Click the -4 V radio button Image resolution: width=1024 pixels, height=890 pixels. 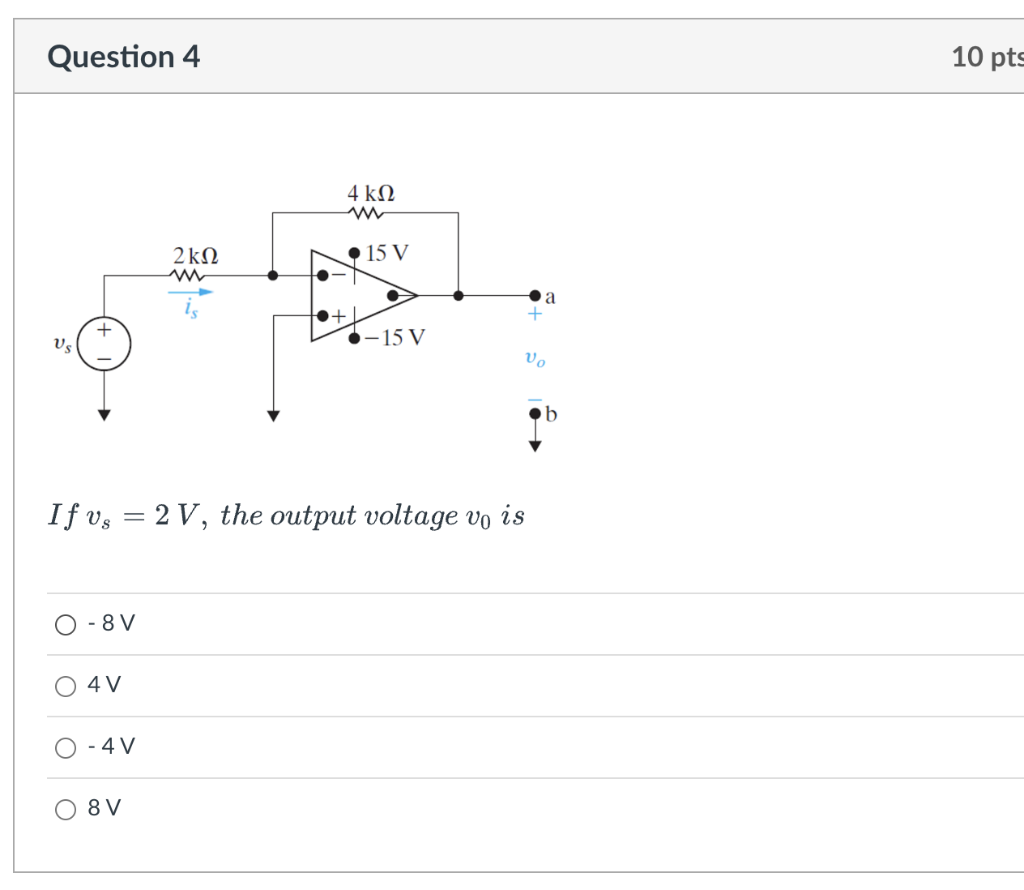pos(65,746)
